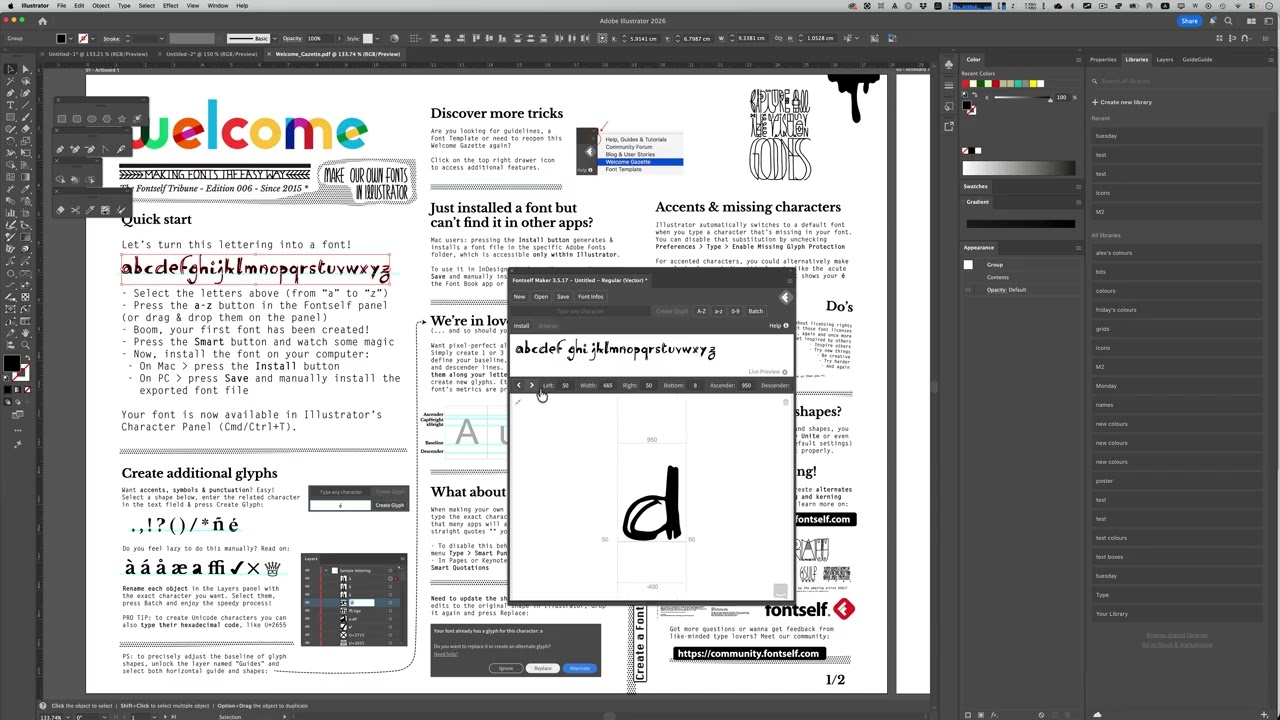Swap fill and stroke in Color panel
This screenshot has width=1280, height=720.
click(x=973, y=96)
